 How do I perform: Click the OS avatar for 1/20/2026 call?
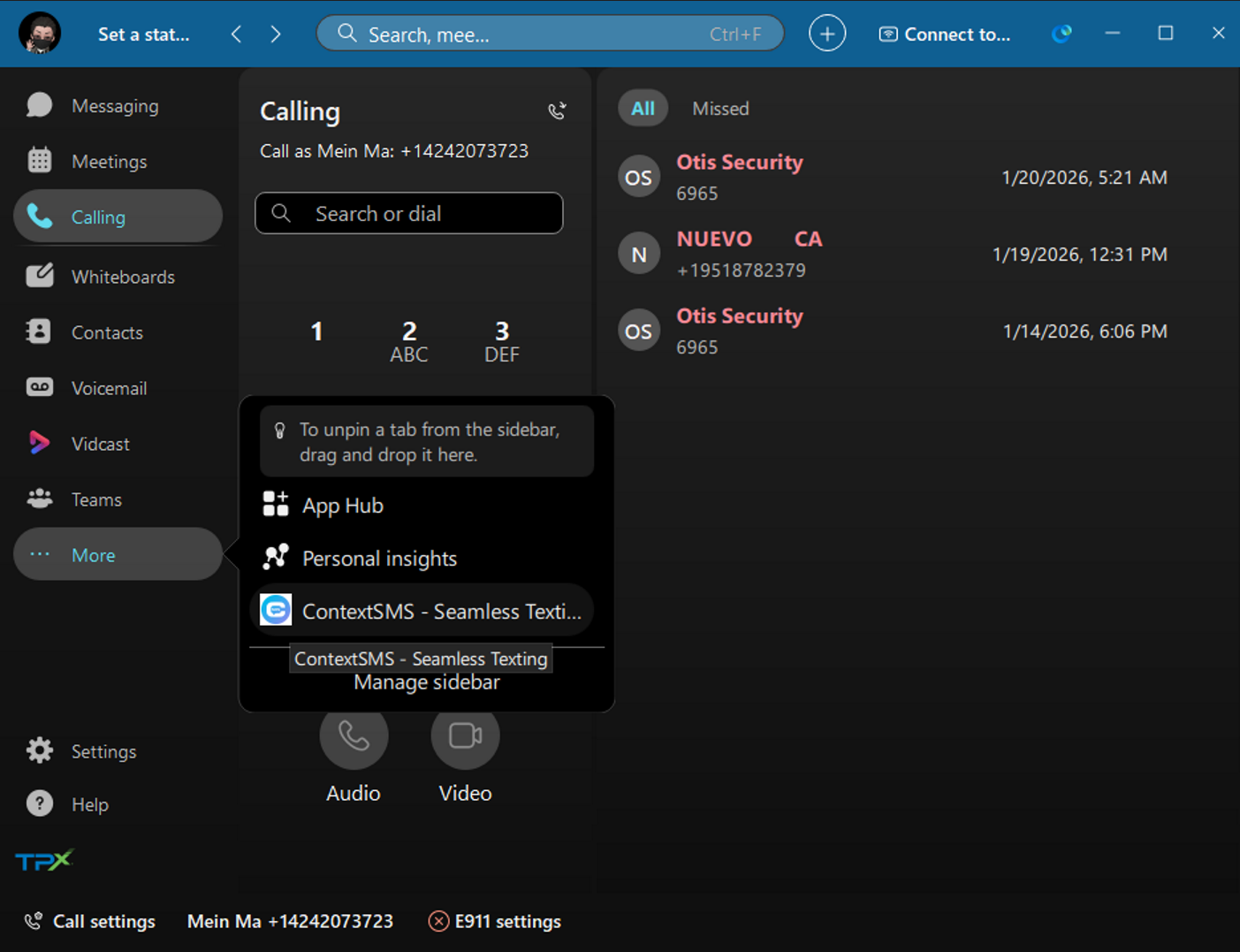638,178
